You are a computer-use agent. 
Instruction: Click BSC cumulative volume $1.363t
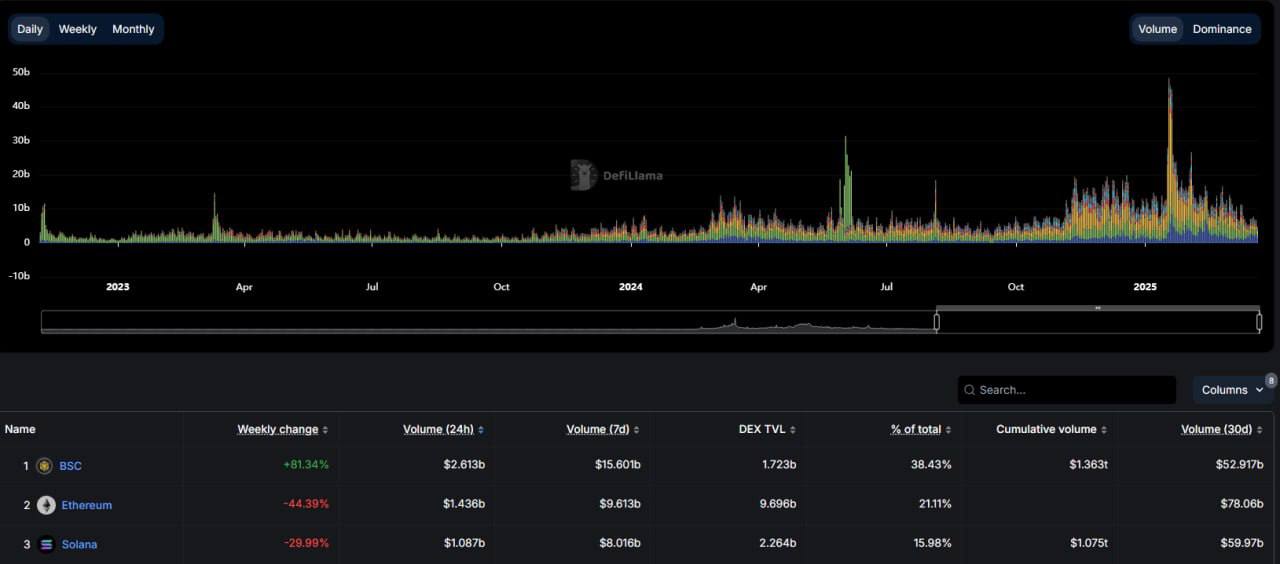click(x=1088, y=465)
